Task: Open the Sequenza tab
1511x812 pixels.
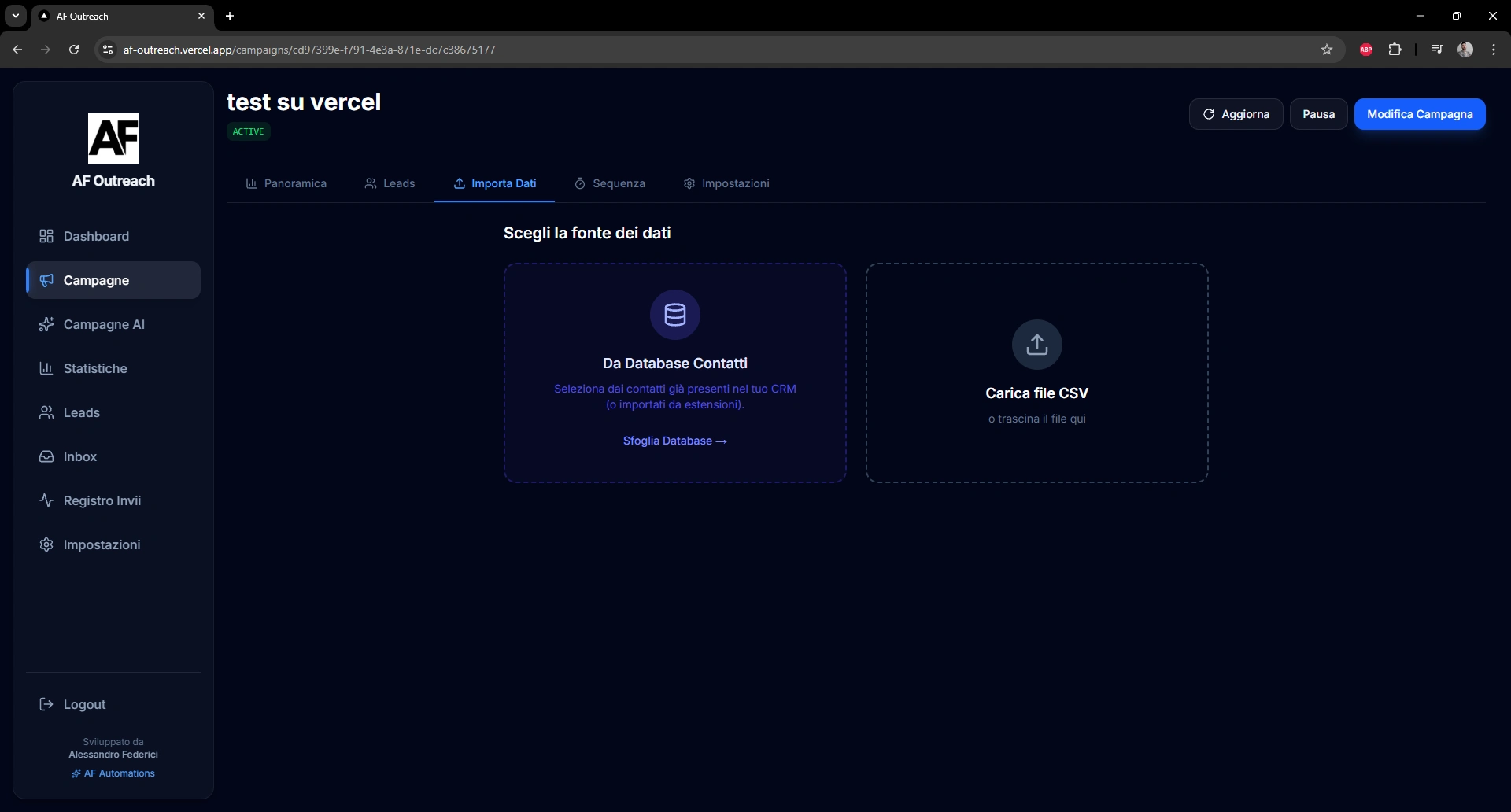Action: point(610,183)
